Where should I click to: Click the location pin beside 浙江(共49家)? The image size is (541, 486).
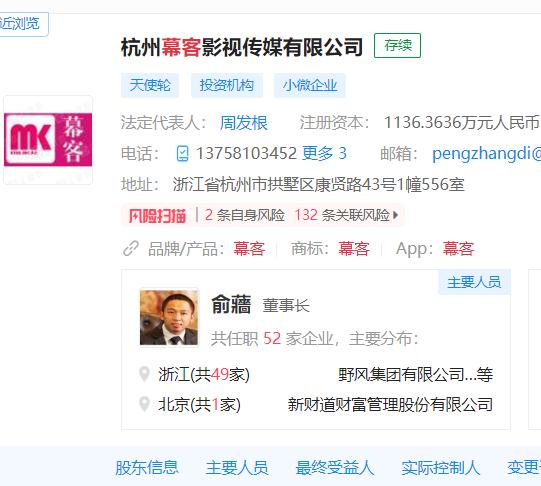144,374
